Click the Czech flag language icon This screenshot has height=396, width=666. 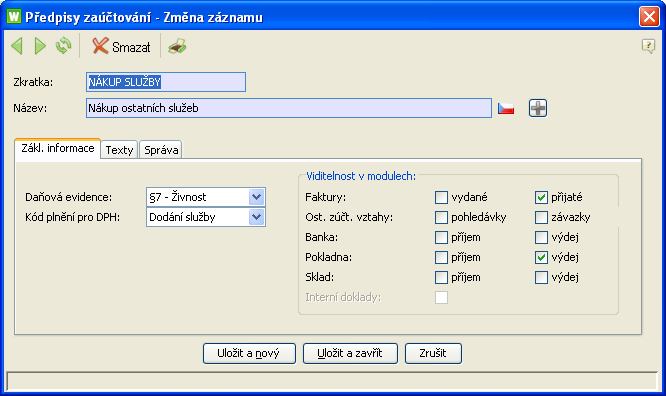[506, 108]
